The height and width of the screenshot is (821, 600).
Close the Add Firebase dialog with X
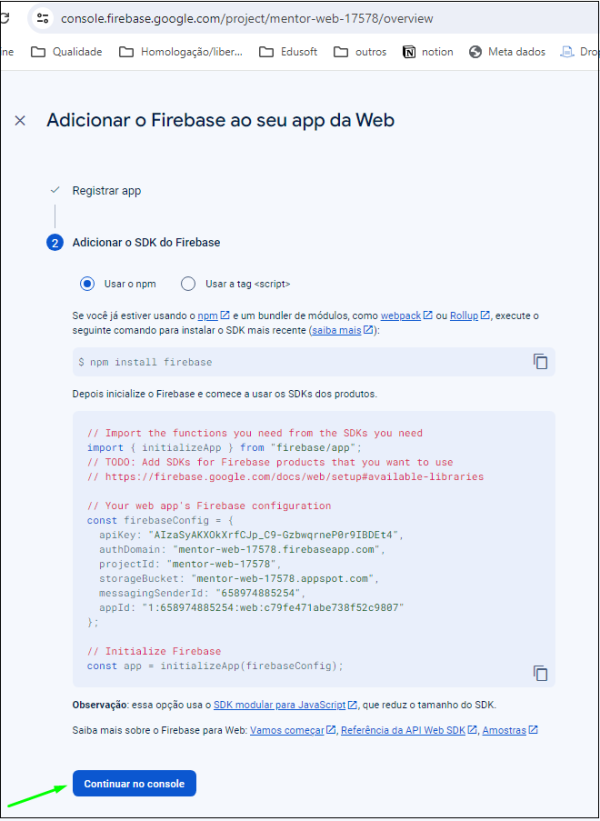pyautogui.click(x=20, y=121)
